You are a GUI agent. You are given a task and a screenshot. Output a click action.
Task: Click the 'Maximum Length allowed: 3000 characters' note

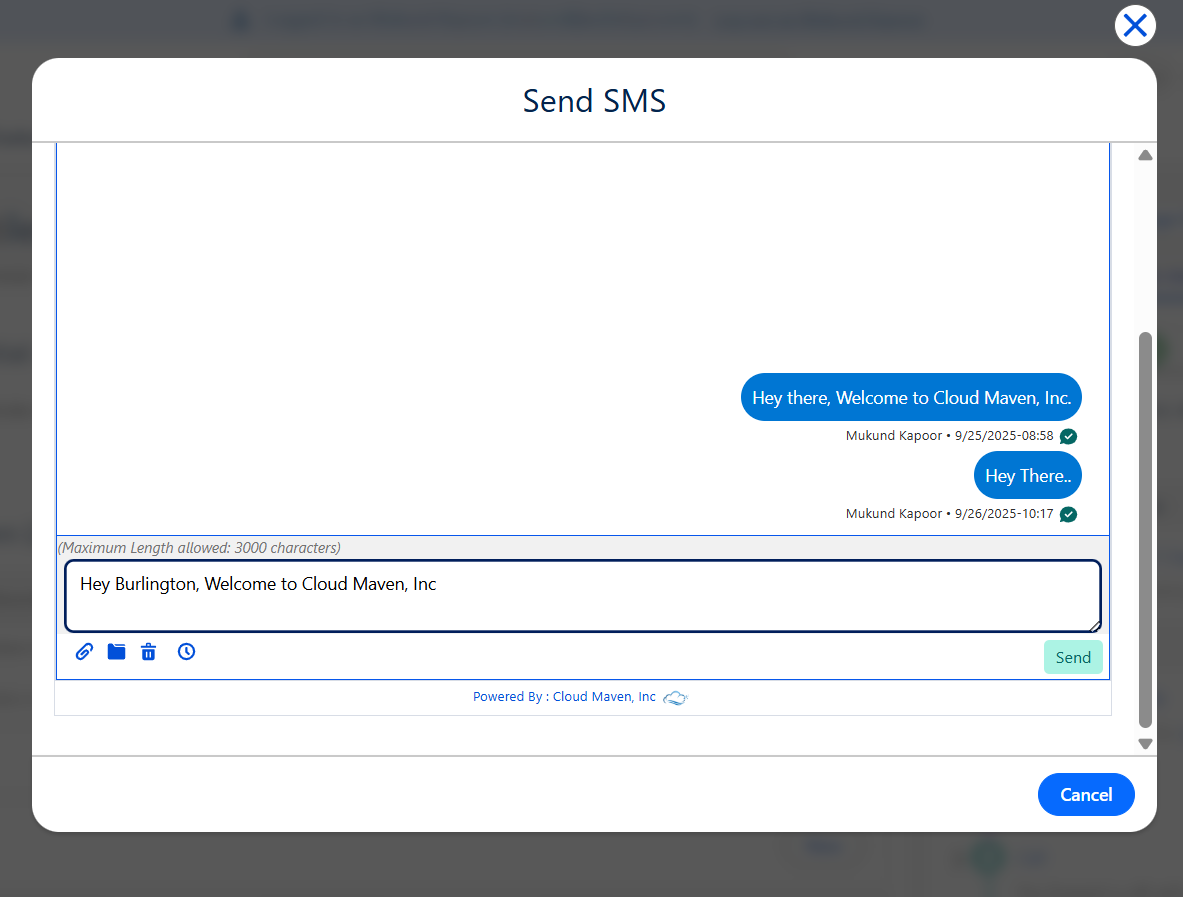point(199,548)
